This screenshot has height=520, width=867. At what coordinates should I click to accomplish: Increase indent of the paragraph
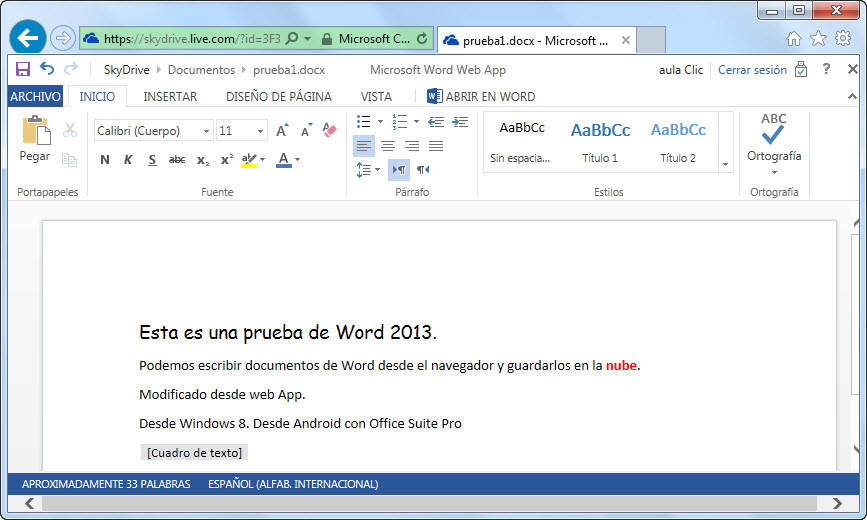click(460, 122)
